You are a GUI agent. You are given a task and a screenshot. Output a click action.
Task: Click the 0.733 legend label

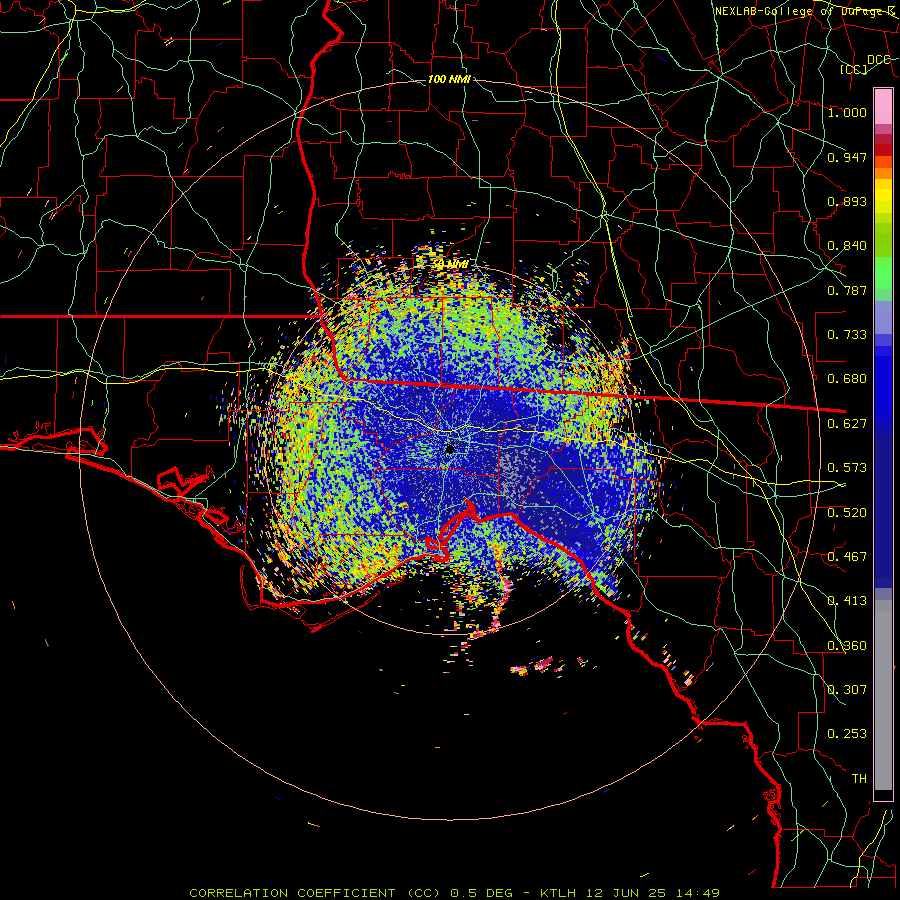click(847, 335)
